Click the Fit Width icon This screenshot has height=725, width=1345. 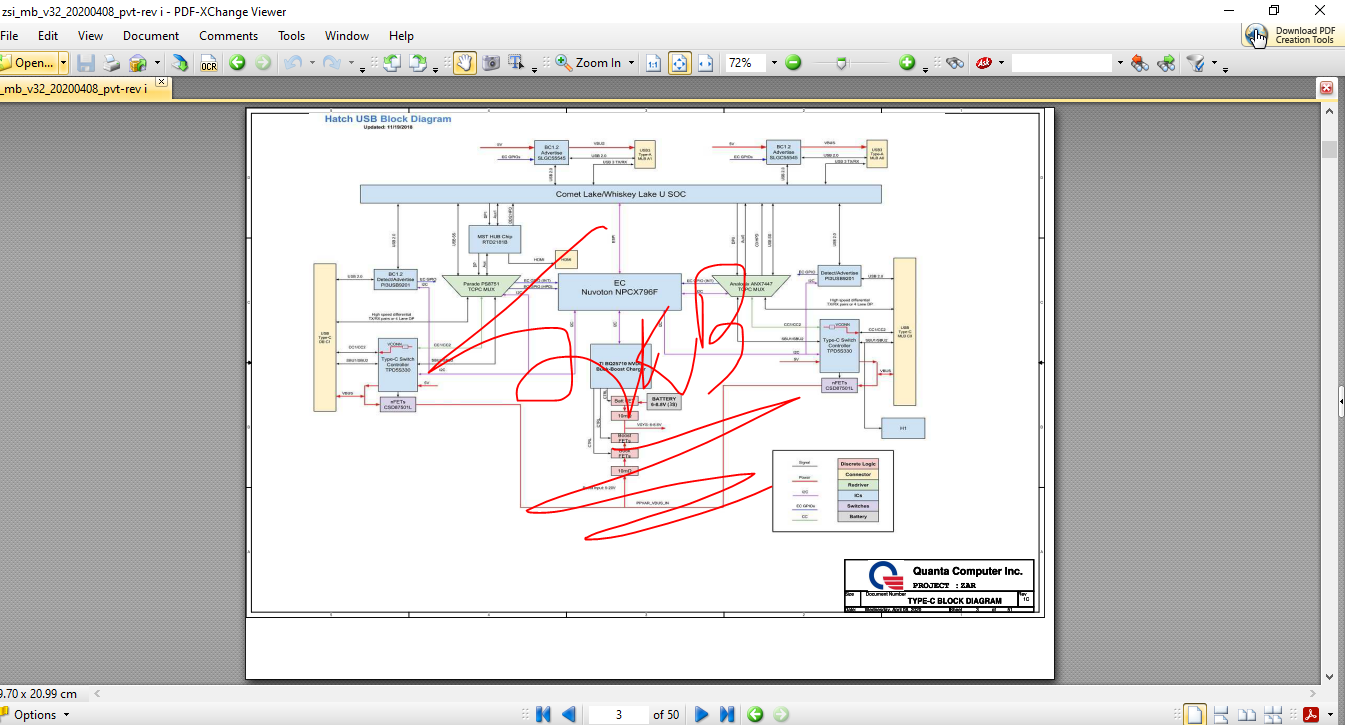click(x=706, y=63)
